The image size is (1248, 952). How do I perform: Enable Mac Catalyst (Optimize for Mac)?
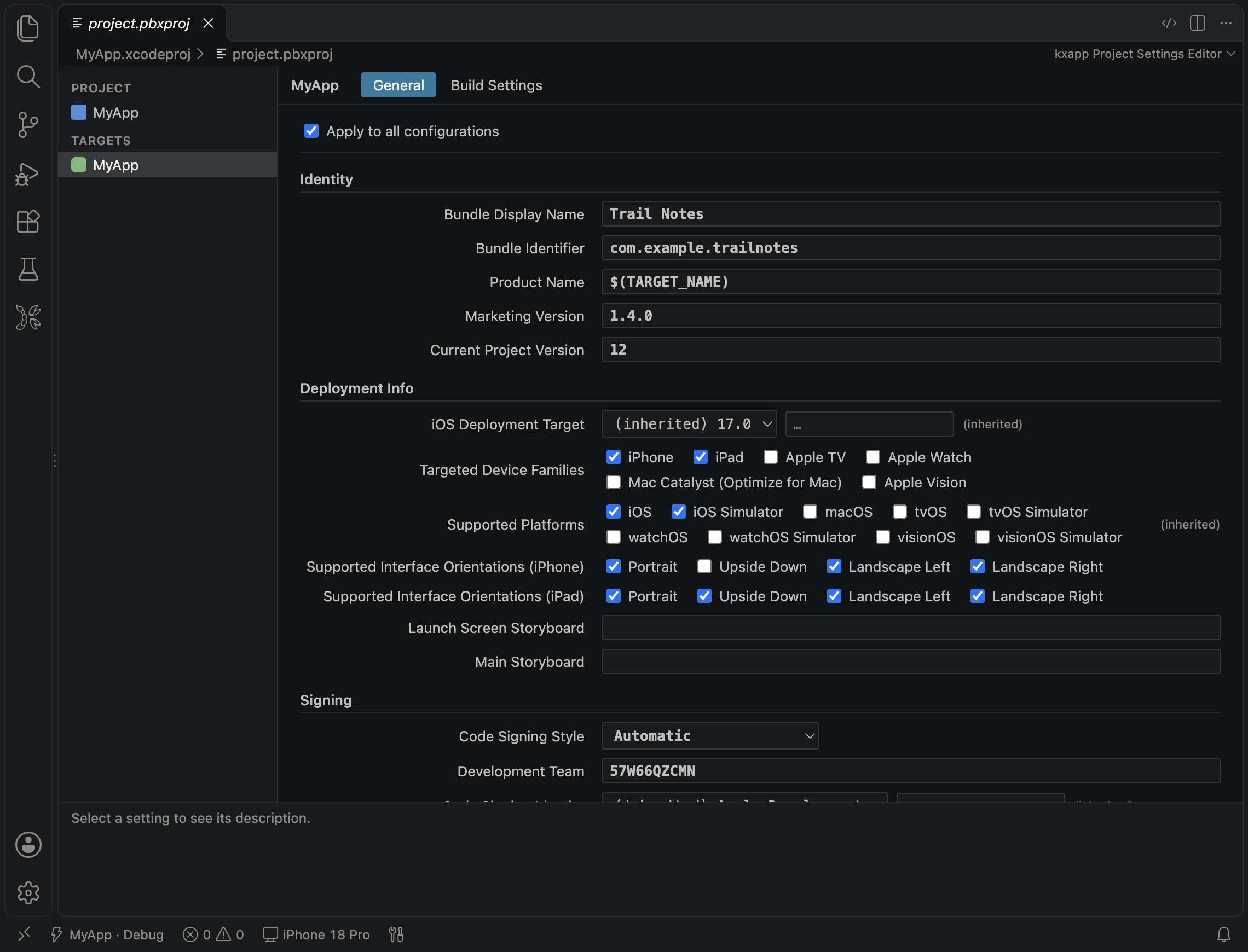613,482
